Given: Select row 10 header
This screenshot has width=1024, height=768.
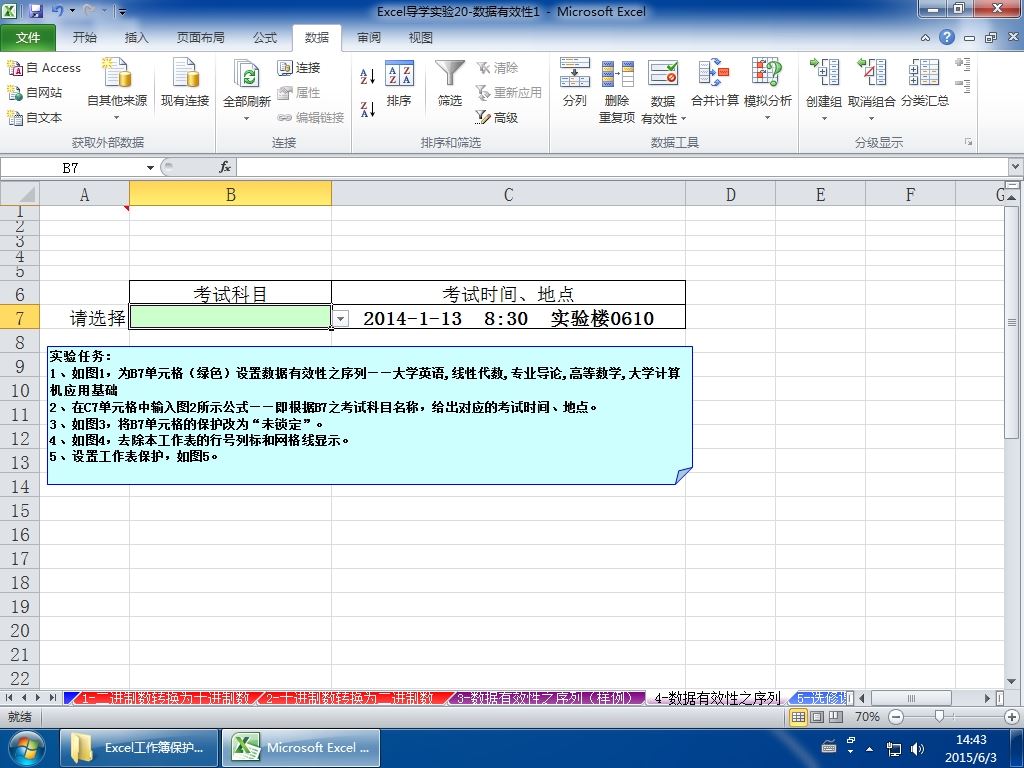Looking at the screenshot, I should coord(20,391).
